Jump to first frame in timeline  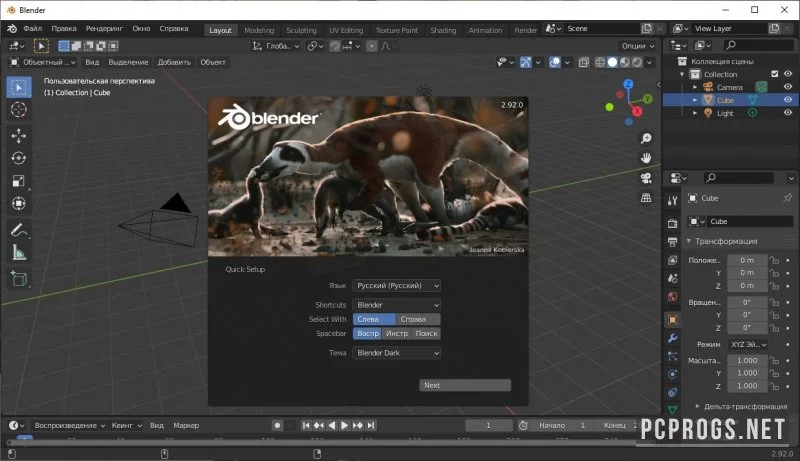pyautogui.click(x=306, y=425)
